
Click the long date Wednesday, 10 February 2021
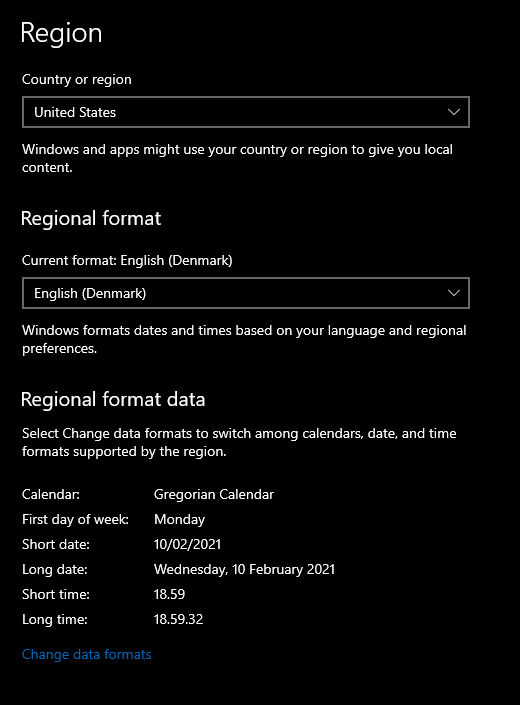point(244,569)
